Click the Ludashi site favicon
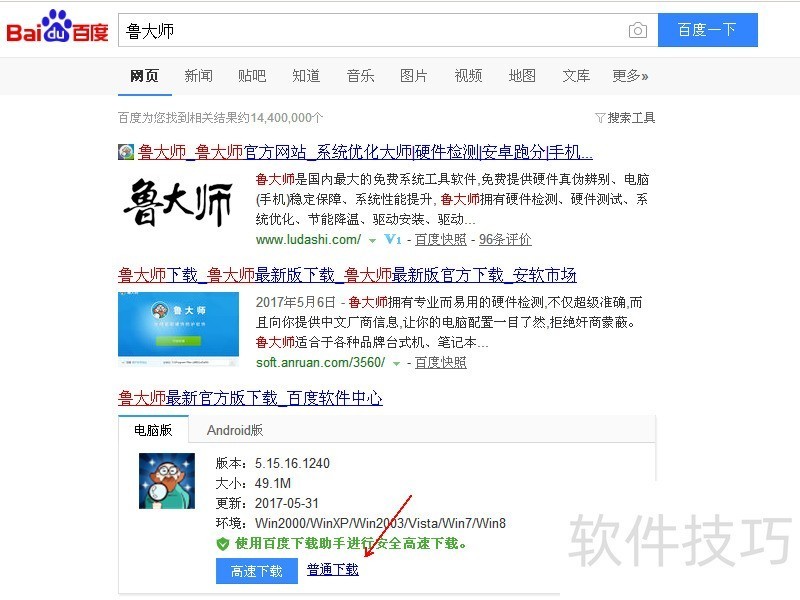This screenshot has width=800, height=600. click(x=126, y=152)
